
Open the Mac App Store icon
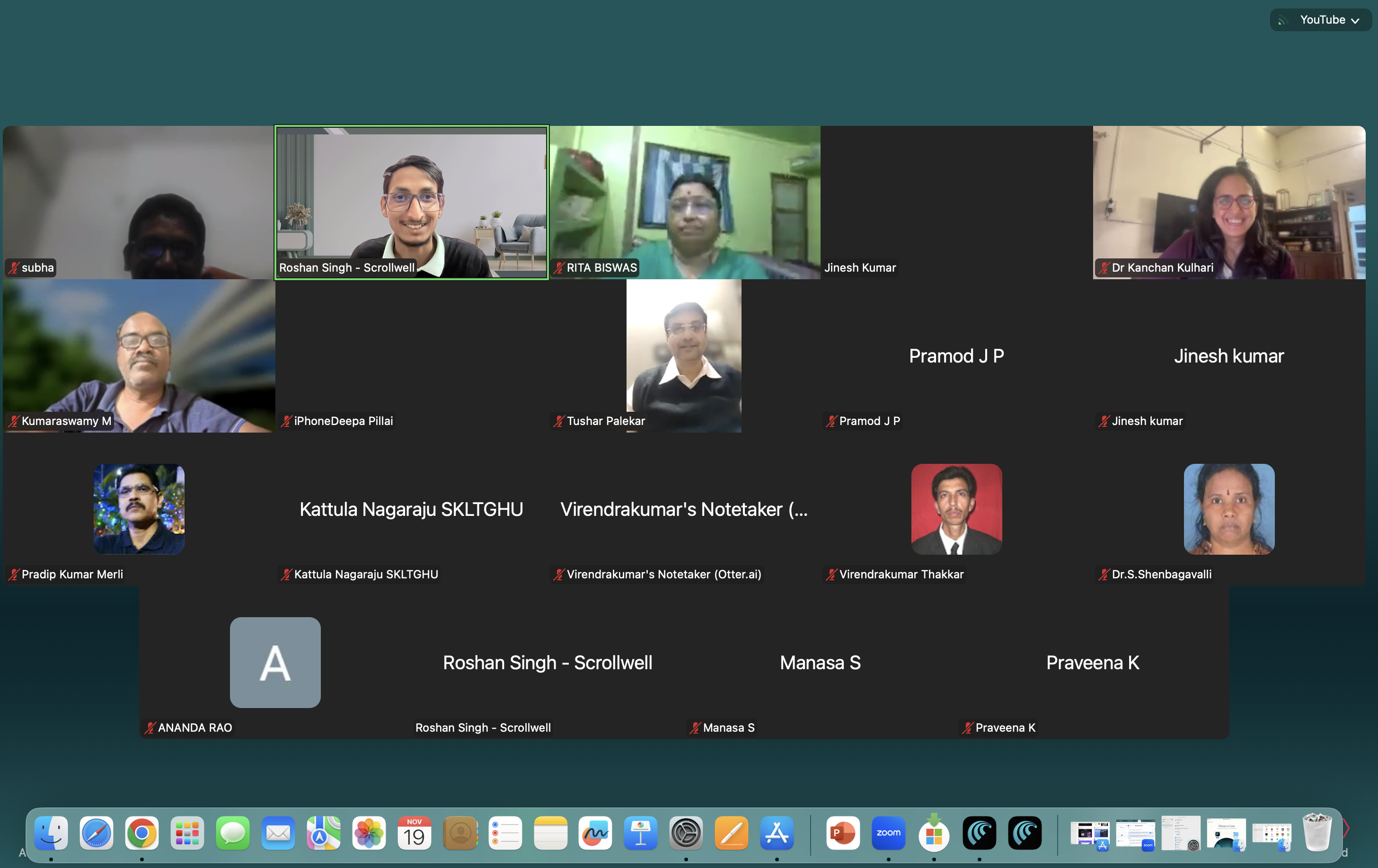[x=777, y=833]
